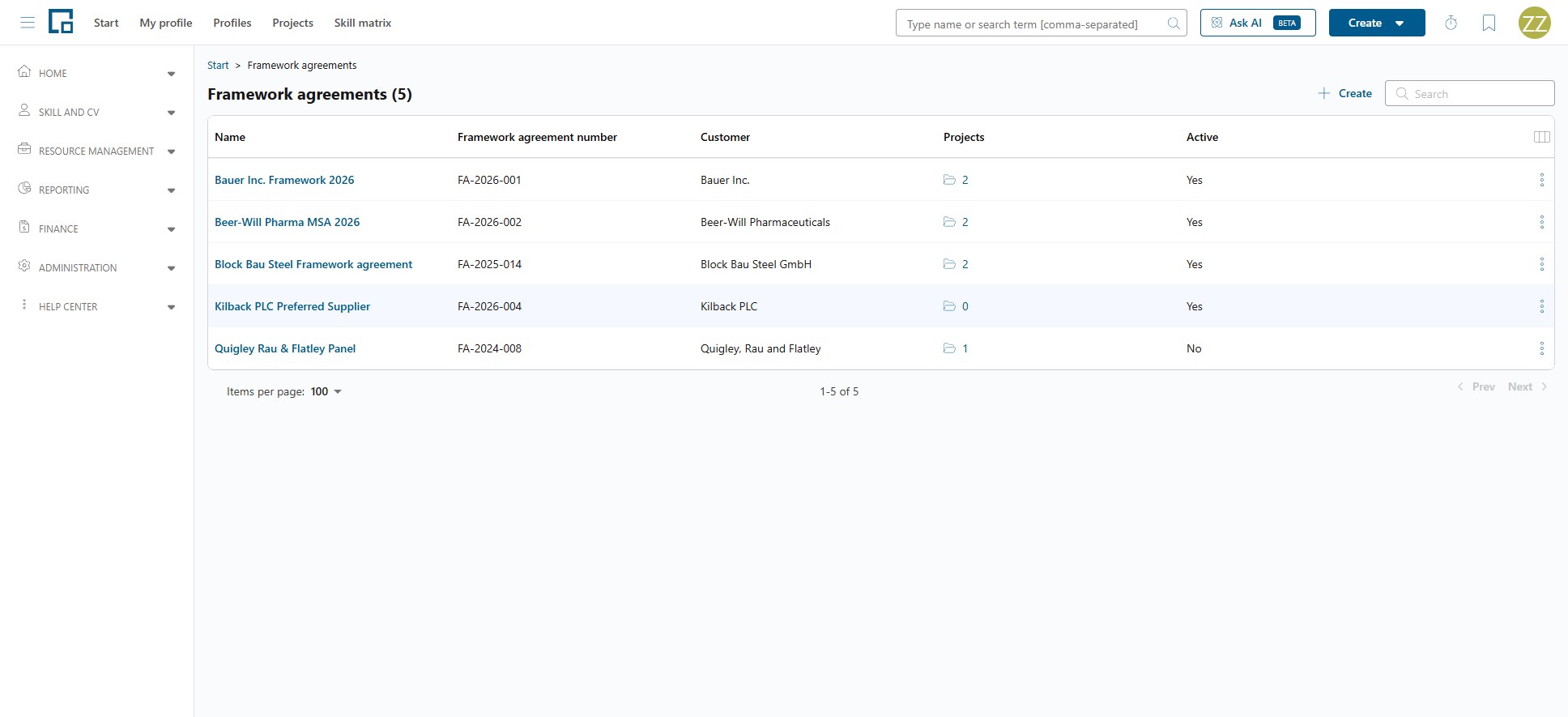This screenshot has height=717, width=1568.
Task: Open row actions for Kilback PLC Preferred Supplier
Action: (1542, 306)
